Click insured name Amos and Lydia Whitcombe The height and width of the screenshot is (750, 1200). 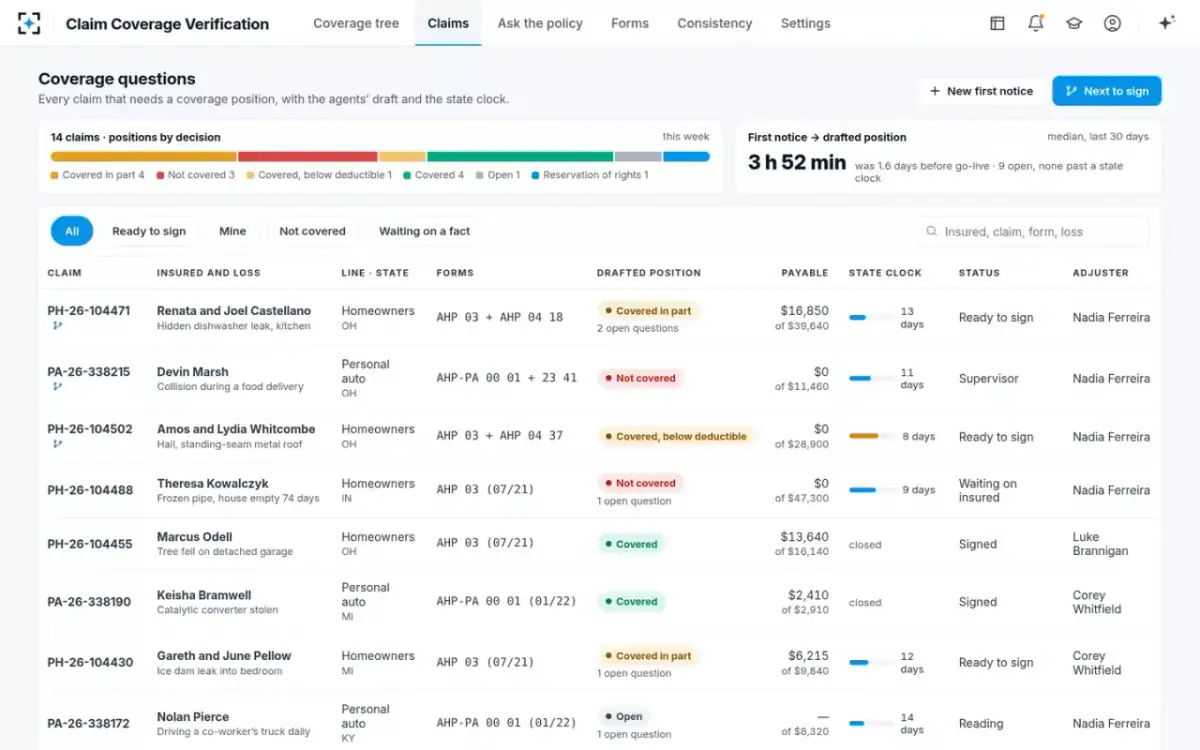pos(236,429)
